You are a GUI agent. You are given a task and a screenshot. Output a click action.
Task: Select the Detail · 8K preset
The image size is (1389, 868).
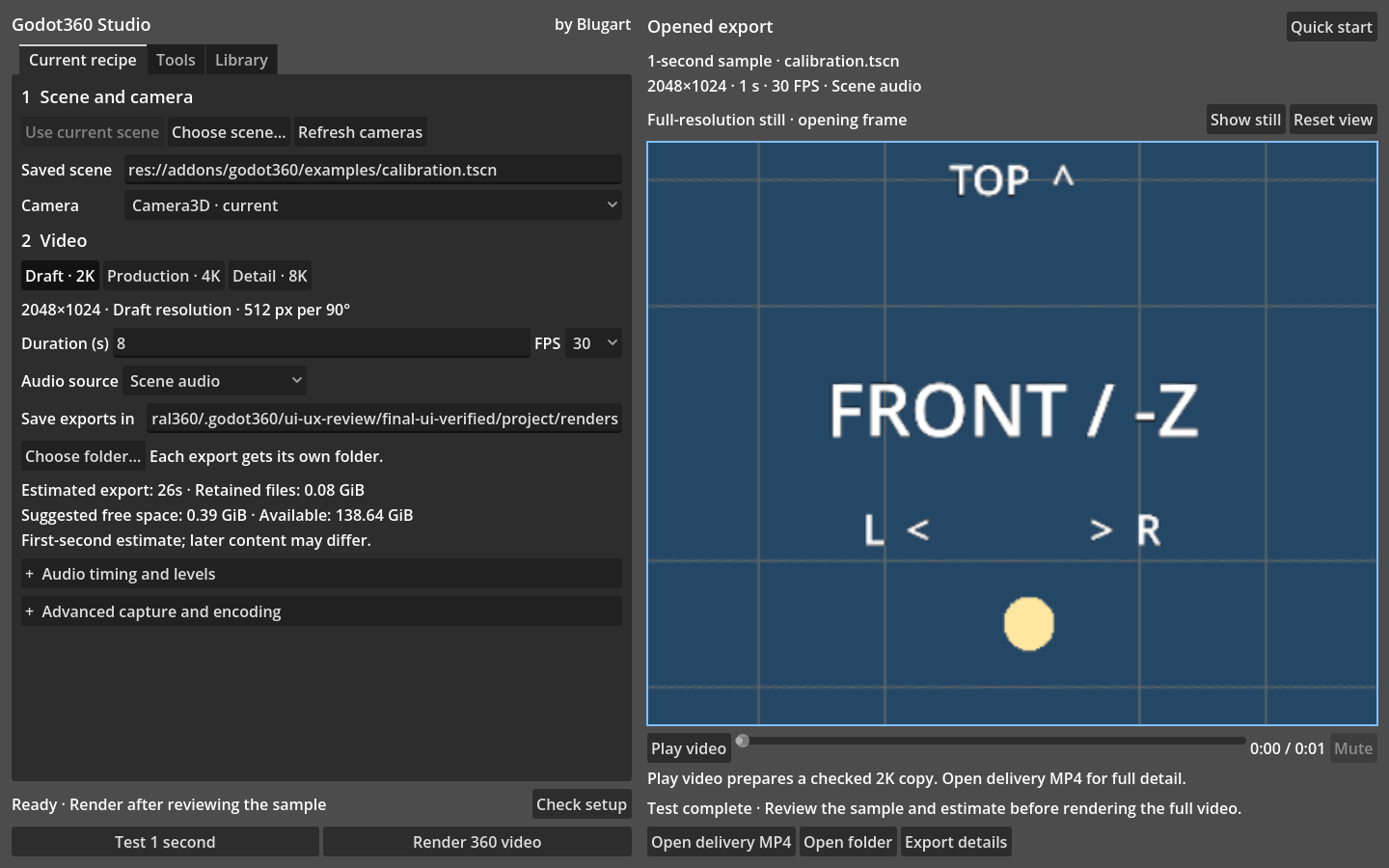270,276
